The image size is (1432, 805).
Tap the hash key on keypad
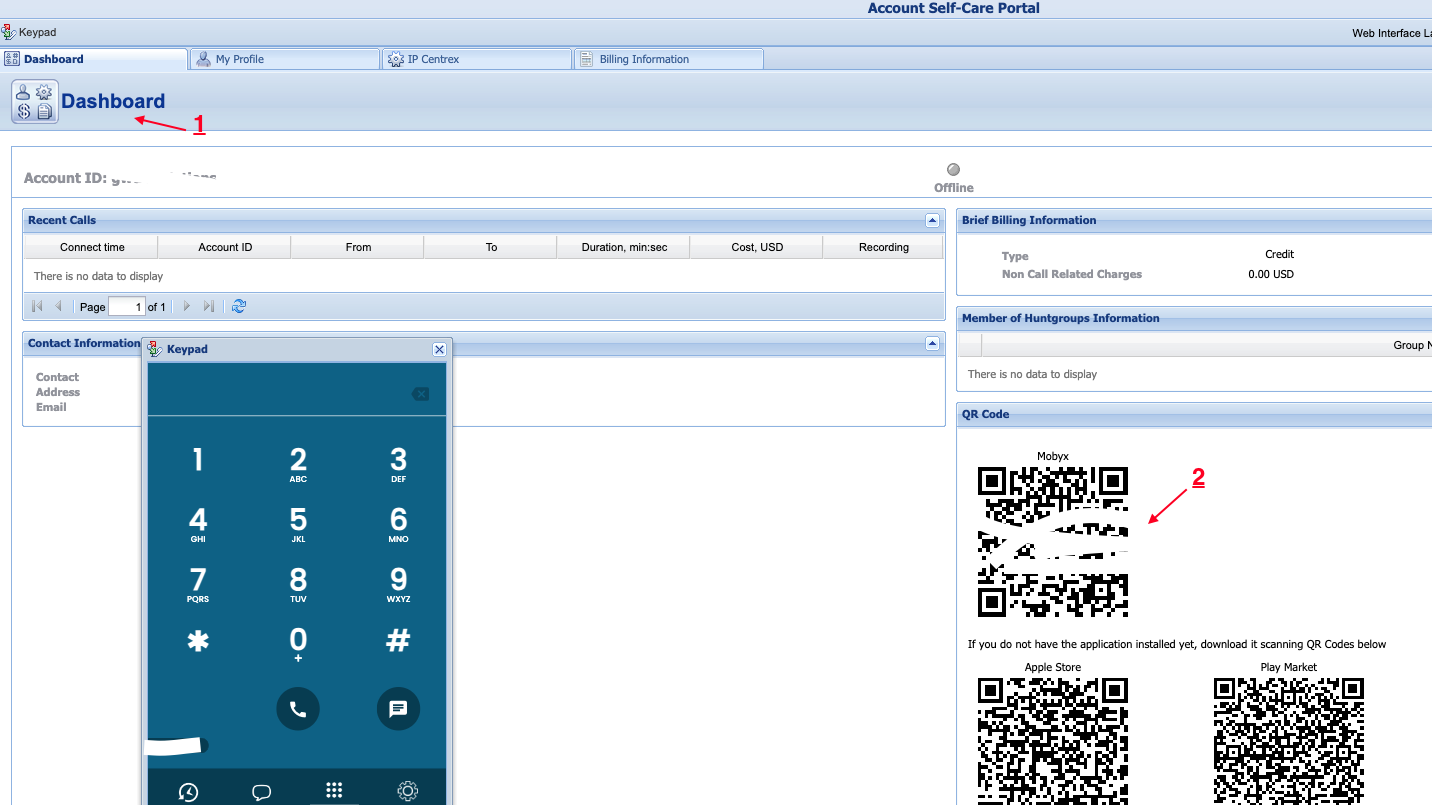point(398,641)
